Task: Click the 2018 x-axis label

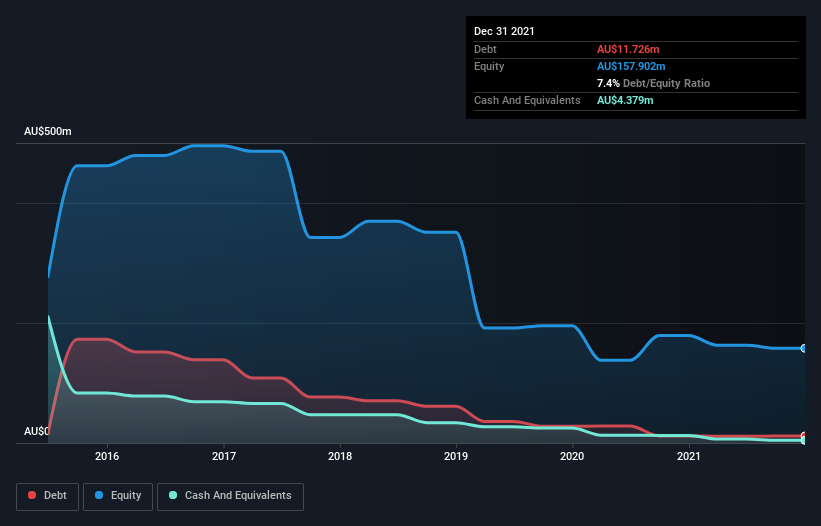Action: pyautogui.click(x=340, y=456)
